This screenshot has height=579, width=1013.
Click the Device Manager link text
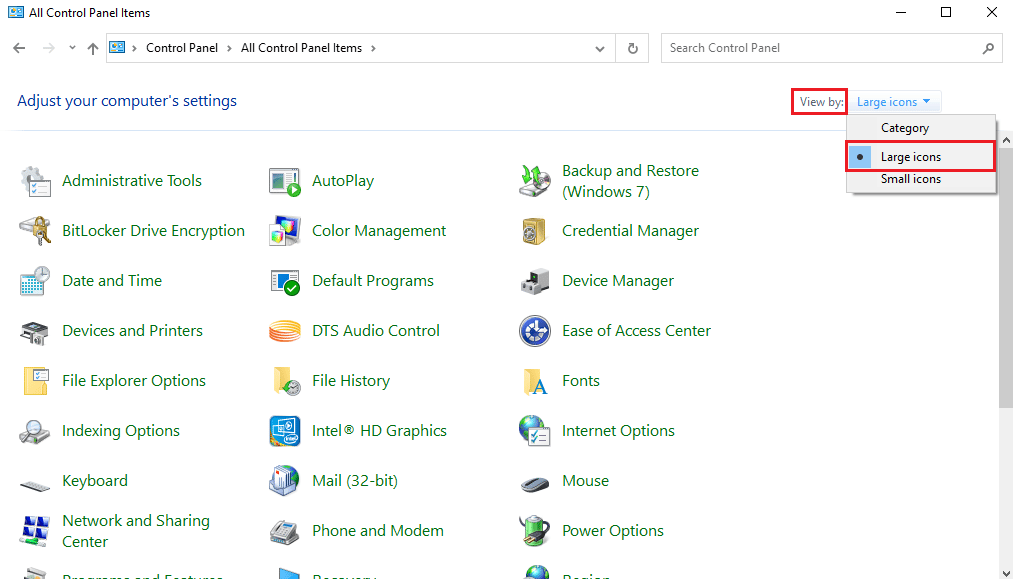(x=618, y=281)
